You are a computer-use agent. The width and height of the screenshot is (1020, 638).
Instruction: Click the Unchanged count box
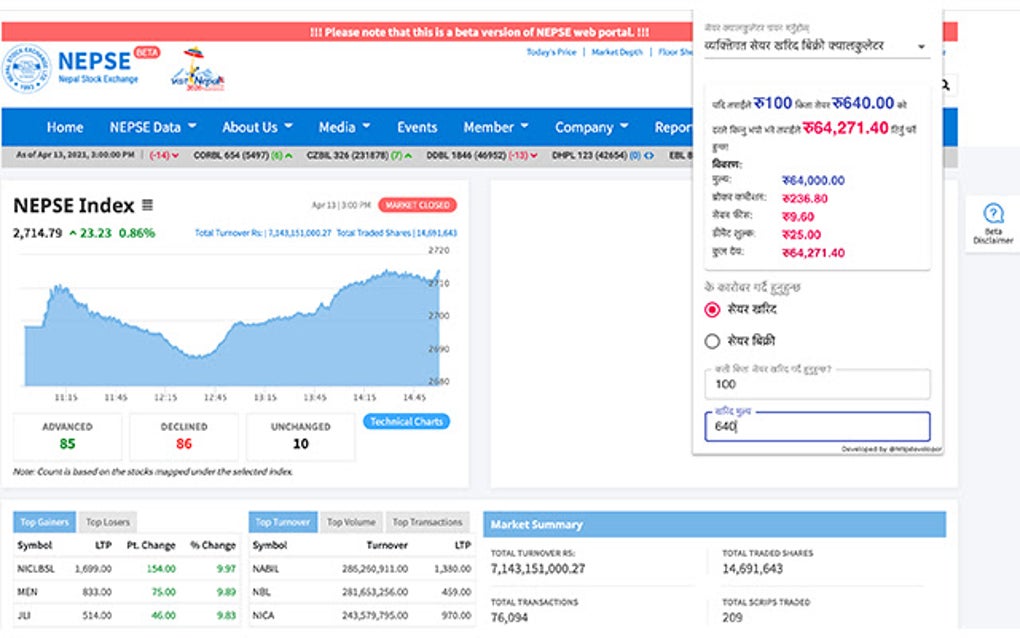click(x=301, y=436)
